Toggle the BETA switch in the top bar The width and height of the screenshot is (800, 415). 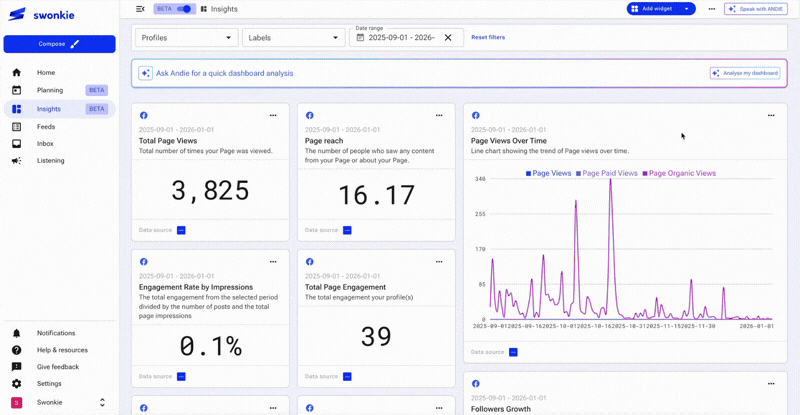click(184, 9)
